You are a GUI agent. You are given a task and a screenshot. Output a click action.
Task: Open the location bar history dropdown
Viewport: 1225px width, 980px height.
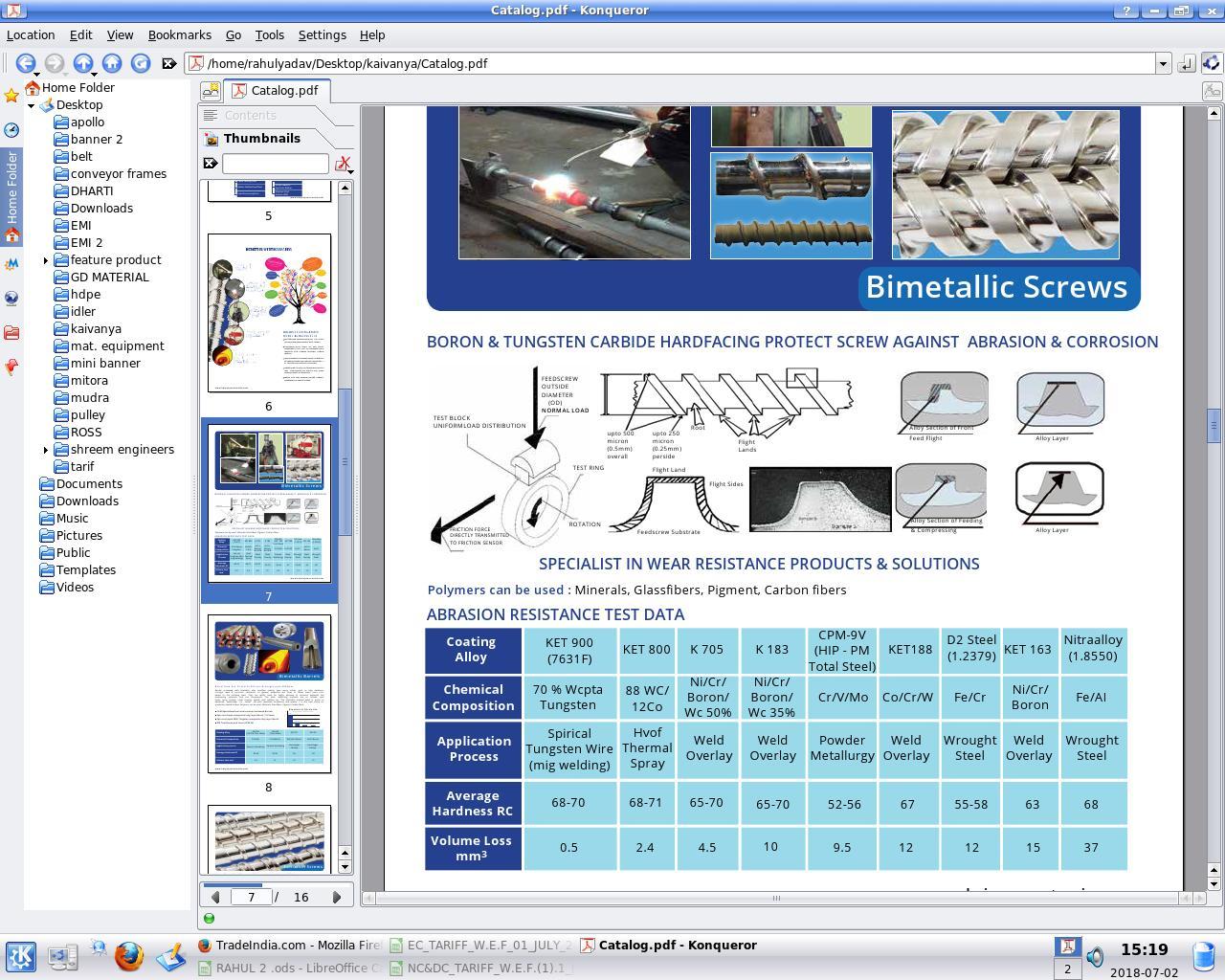(x=1163, y=63)
